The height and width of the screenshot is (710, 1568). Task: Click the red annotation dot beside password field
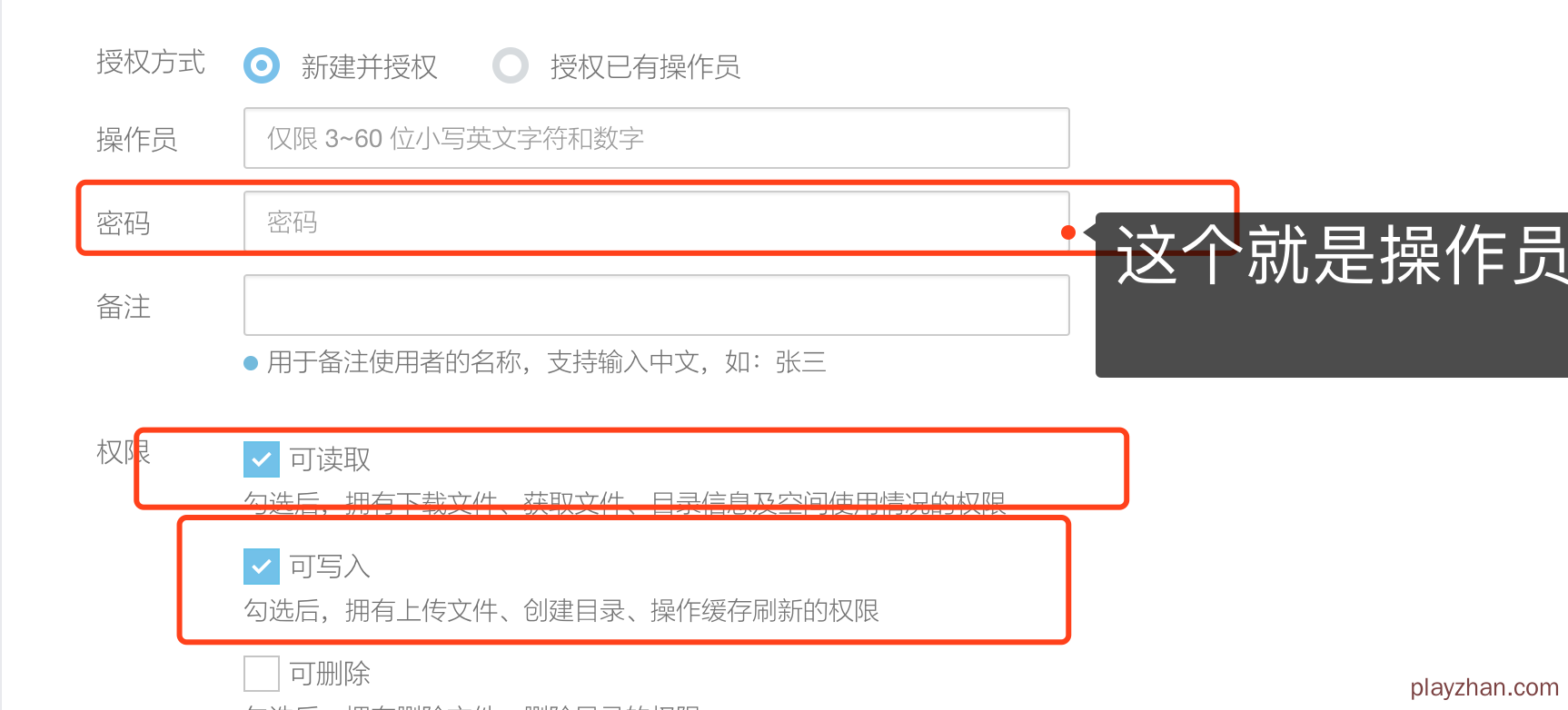point(1068,232)
